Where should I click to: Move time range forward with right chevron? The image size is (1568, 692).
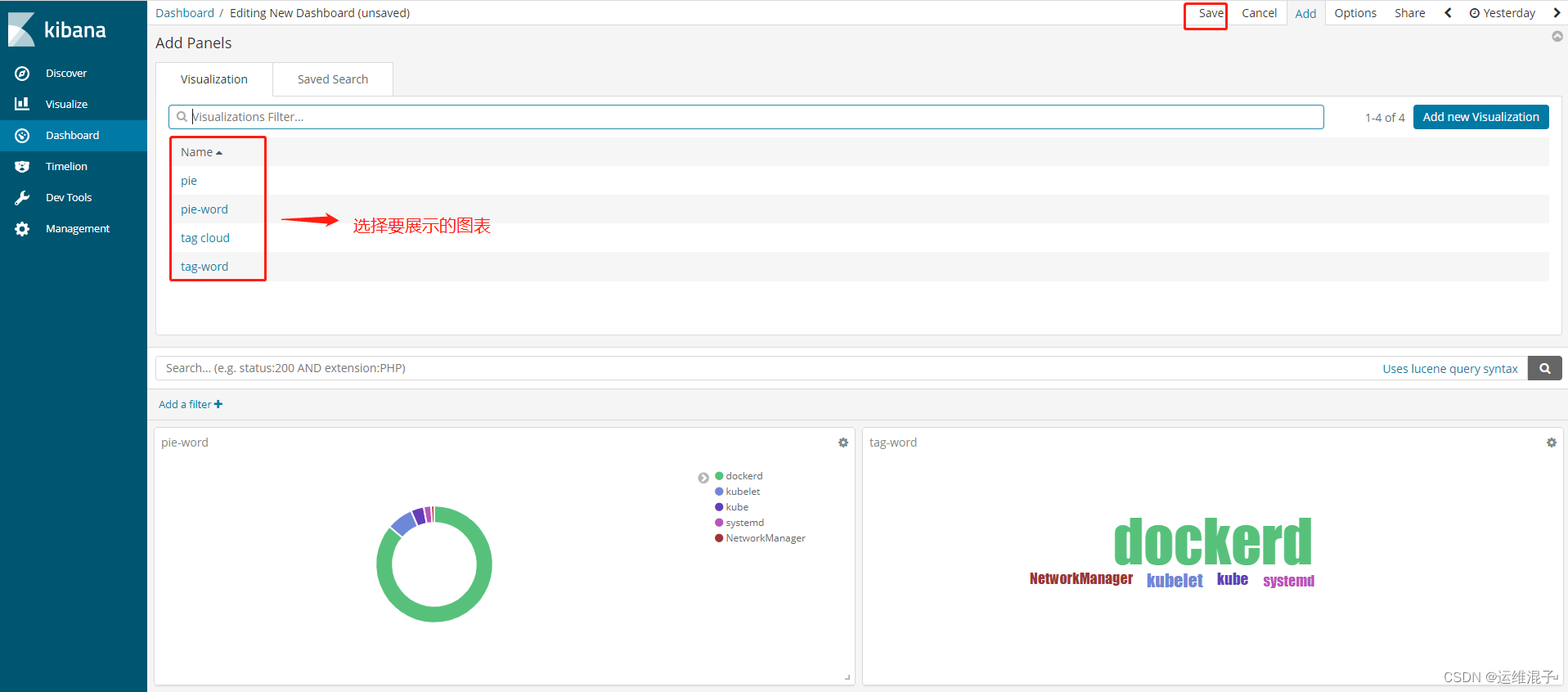pos(1557,13)
